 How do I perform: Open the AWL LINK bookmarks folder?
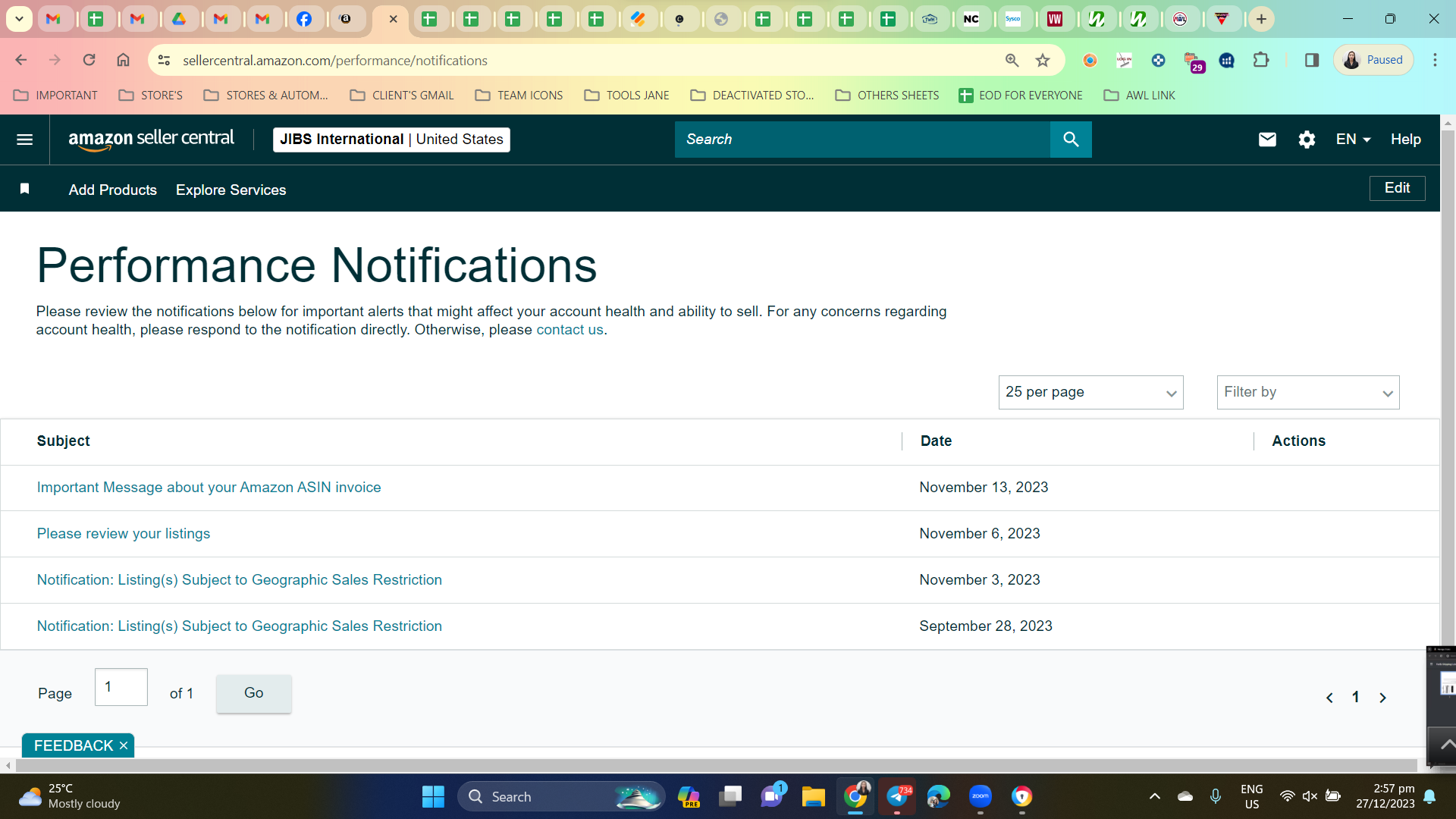1140,96
